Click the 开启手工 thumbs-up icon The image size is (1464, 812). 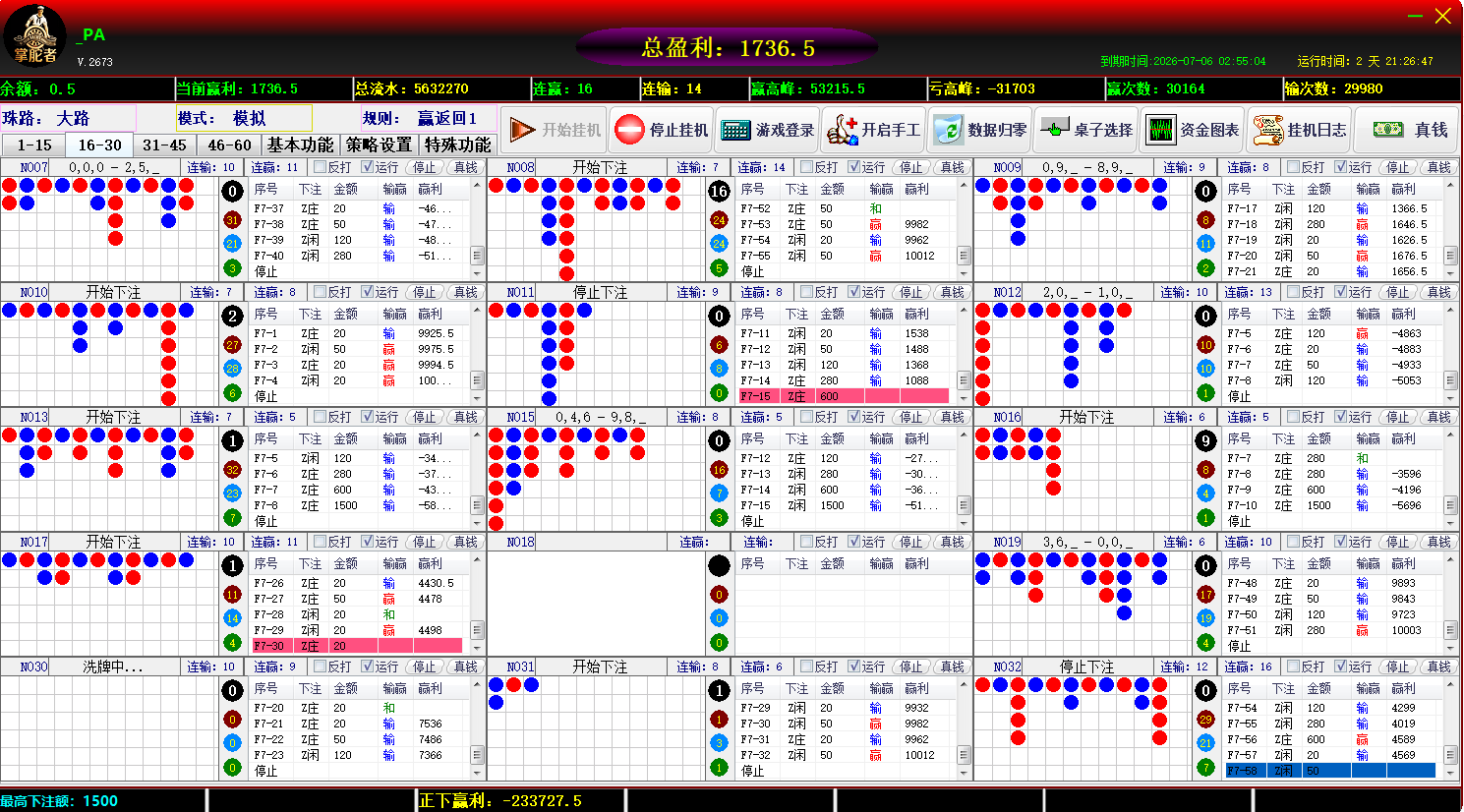(842, 130)
